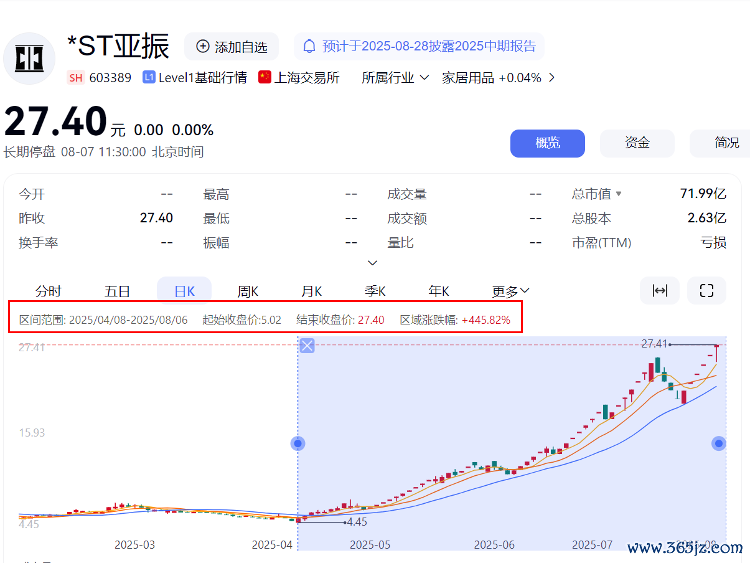Click the bell icon for the 2025中期报告 notice
The image size is (750, 563).
coord(309,46)
